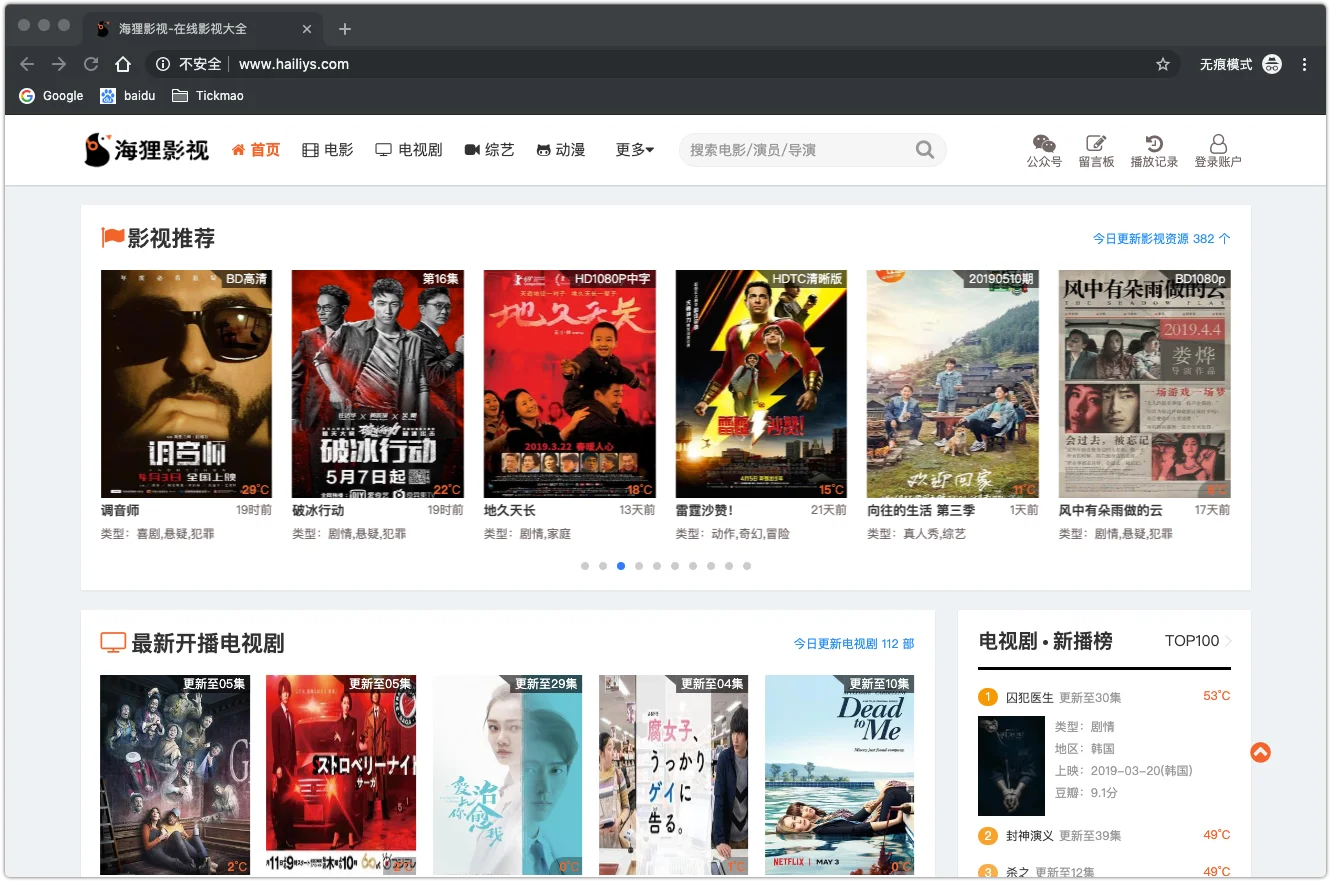This screenshot has height=882, width=1330.
Task: Open the 调音师 movie poster
Action: coord(186,384)
